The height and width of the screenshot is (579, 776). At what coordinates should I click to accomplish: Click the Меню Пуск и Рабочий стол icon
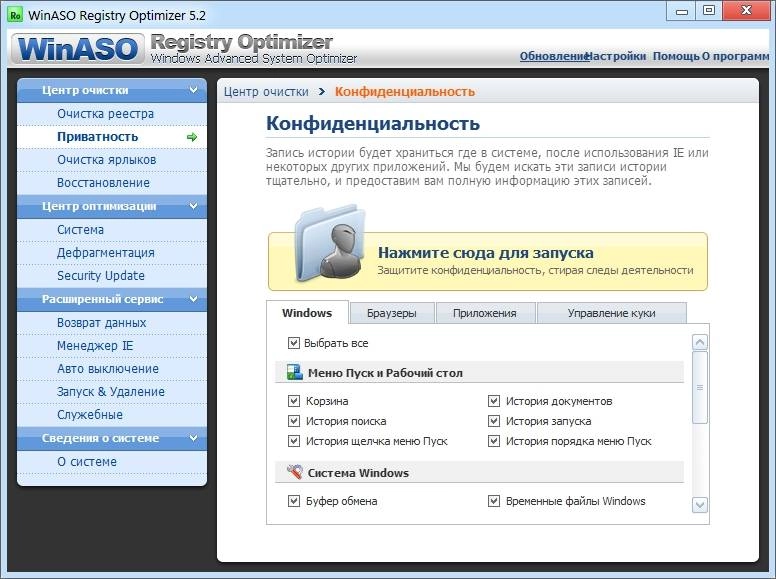tap(295, 372)
